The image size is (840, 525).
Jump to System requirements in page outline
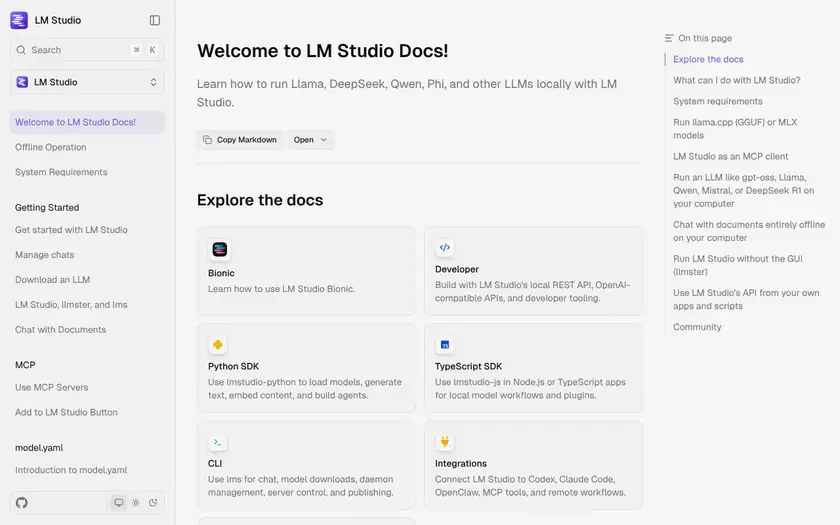click(x=718, y=101)
